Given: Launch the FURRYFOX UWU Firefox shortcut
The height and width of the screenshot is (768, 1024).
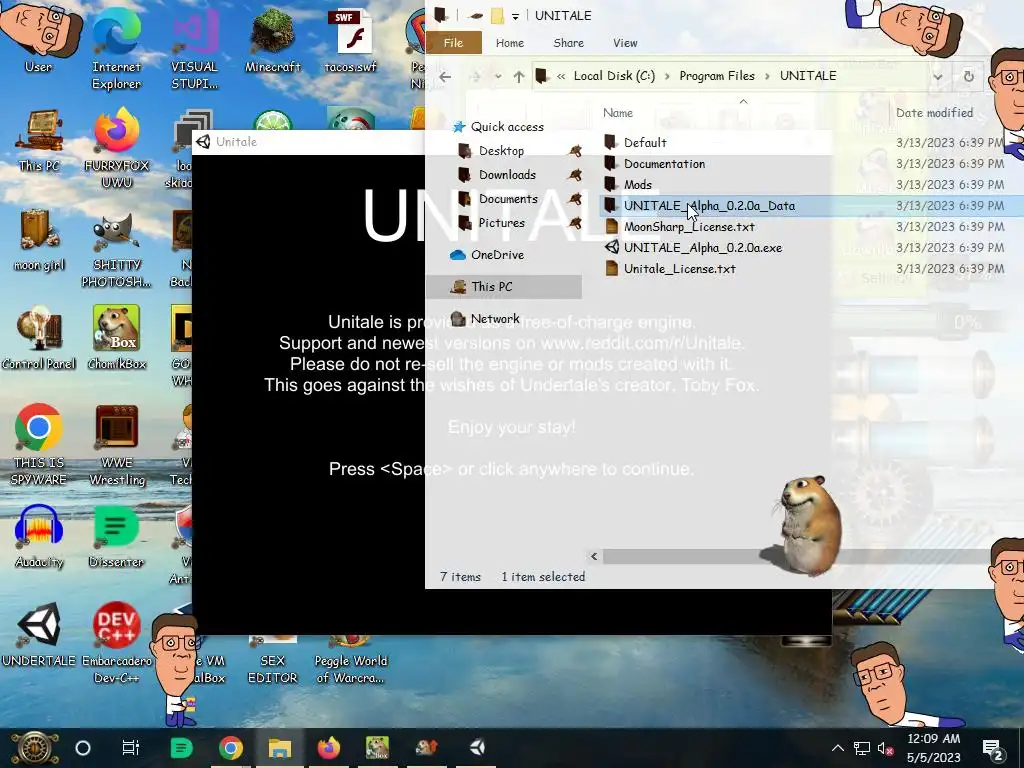Looking at the screenshot, I should click(x=116, y=149).
